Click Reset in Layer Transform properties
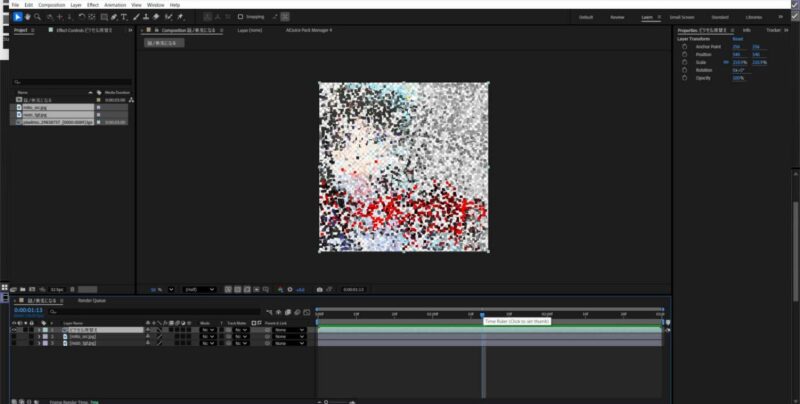Image resolution: width=800 pixels, height=404 pixels. coord(738,39)
